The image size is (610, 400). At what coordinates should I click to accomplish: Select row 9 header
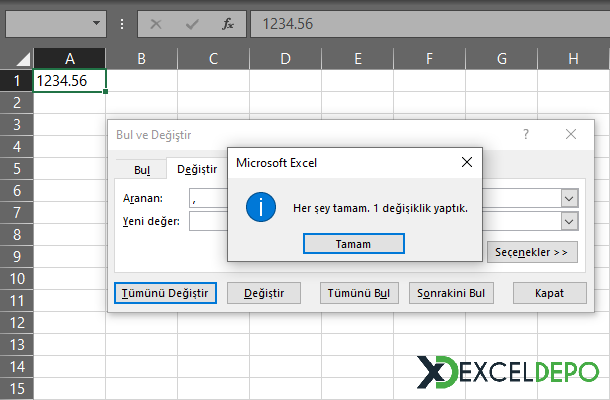[17, 257]
